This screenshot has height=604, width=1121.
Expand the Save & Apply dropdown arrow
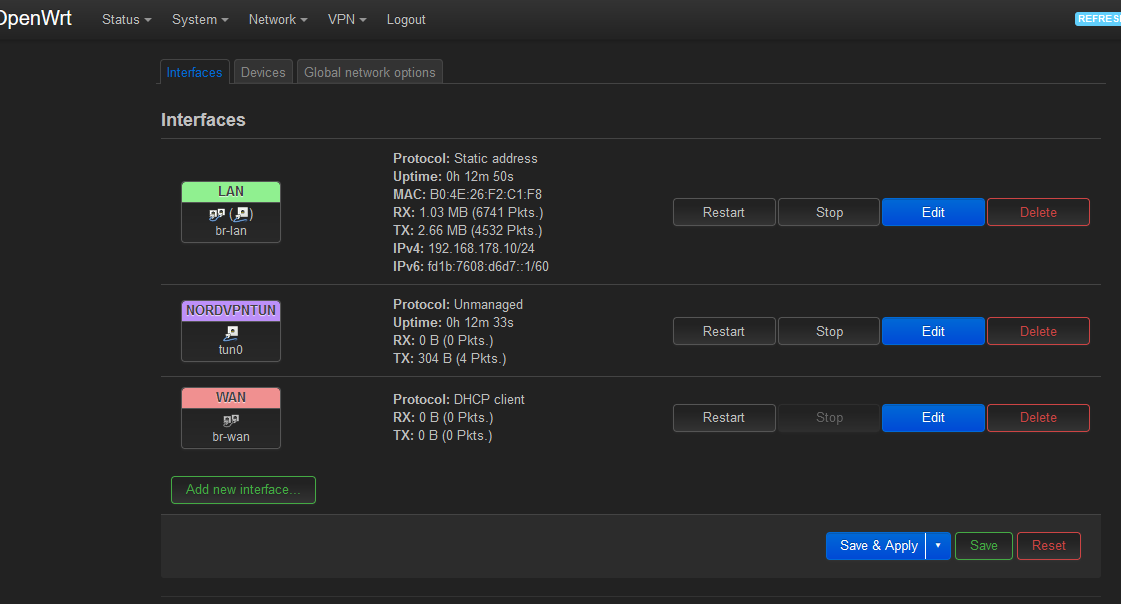pos(938,545)
